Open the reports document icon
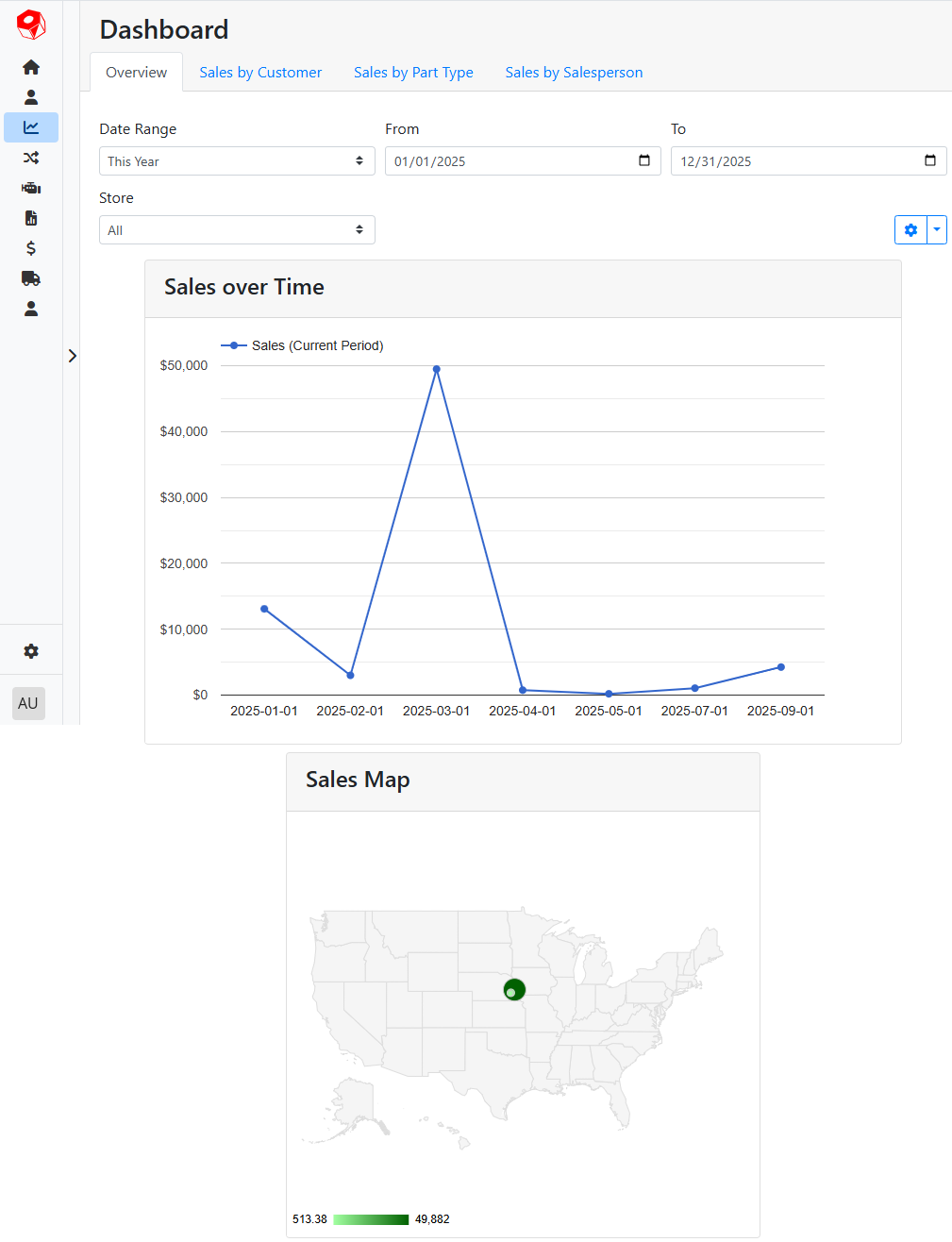 coord(31,217)
